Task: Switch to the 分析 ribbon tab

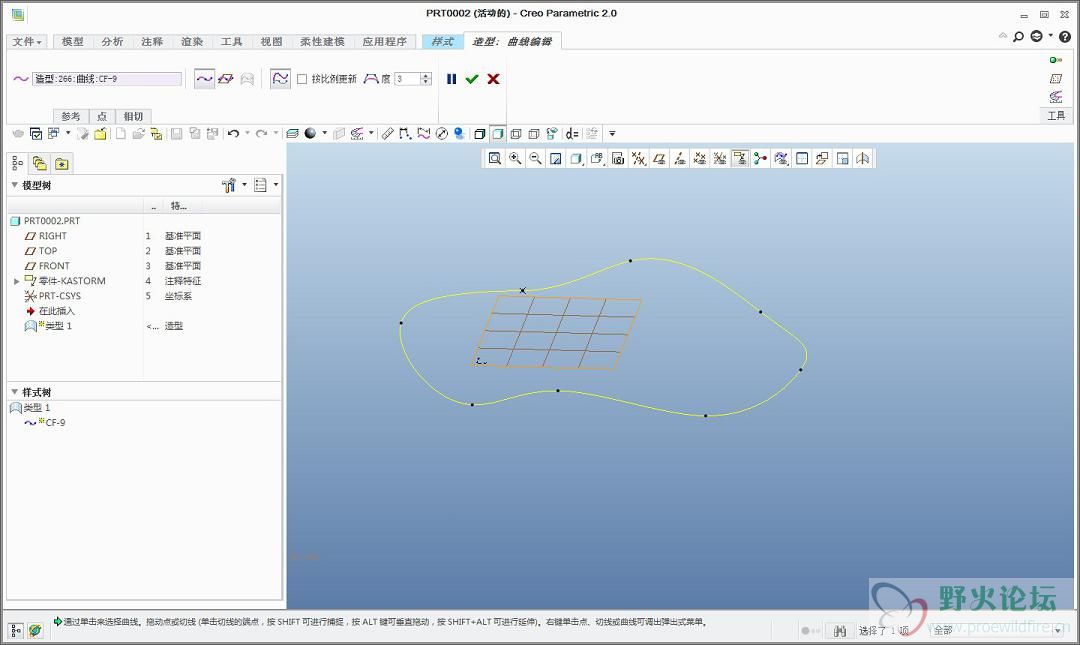Action: coord(112,42)
